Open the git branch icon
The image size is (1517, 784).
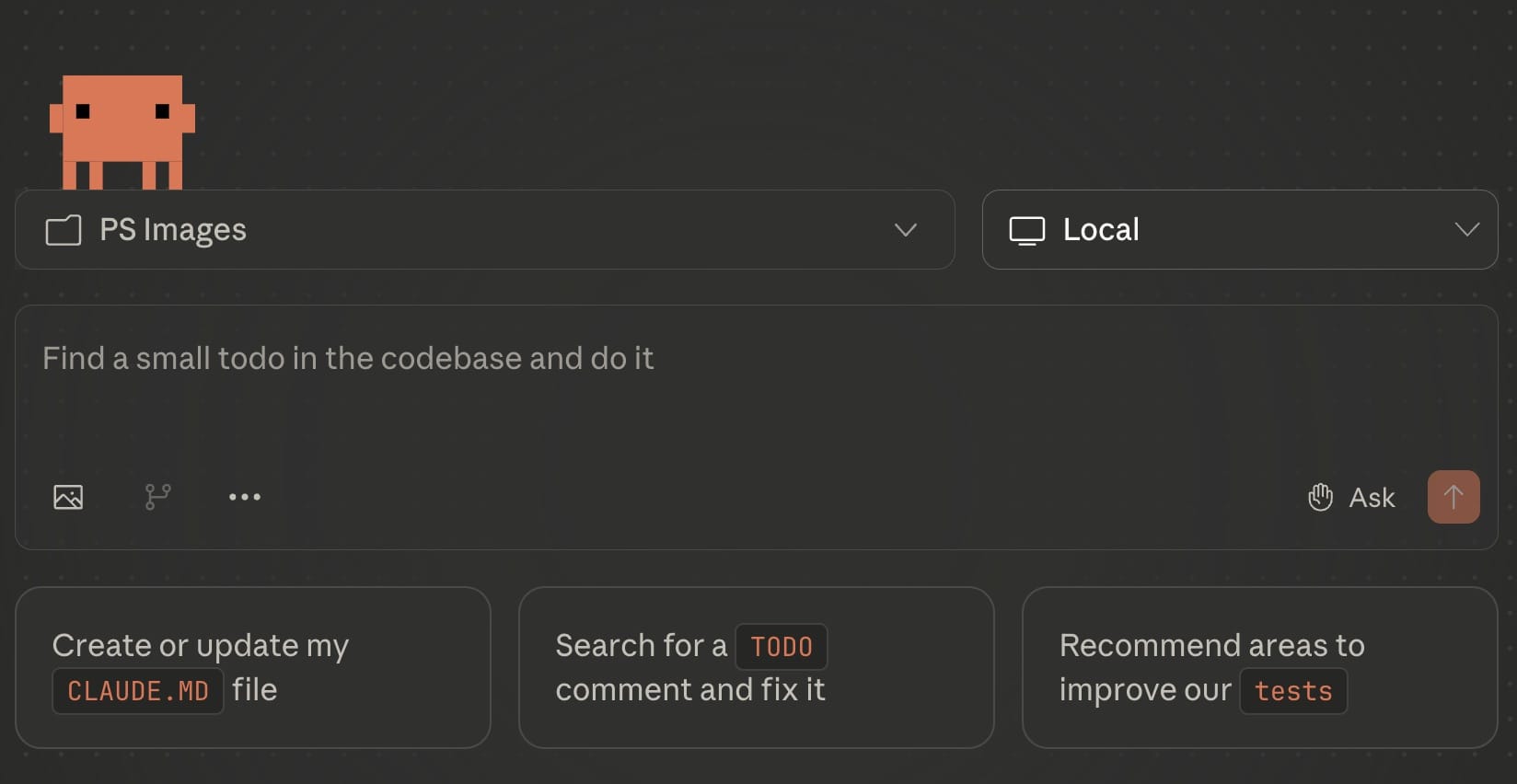157,497
